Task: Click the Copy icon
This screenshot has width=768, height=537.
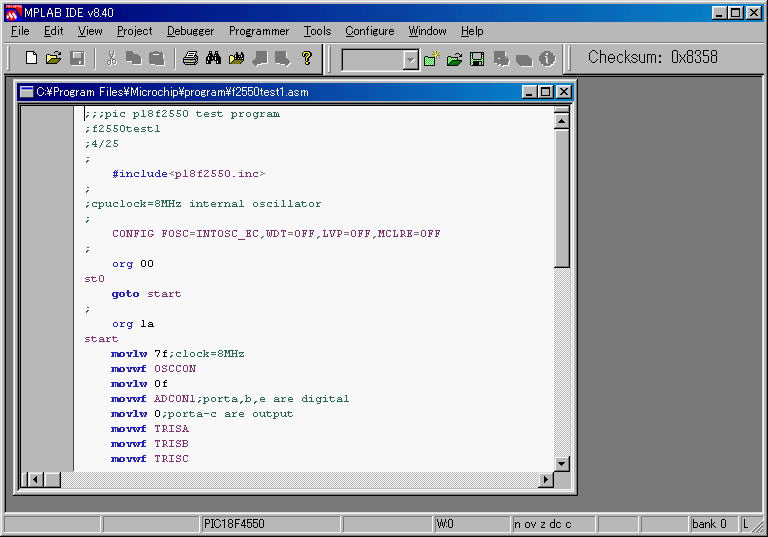Action: [133, 58]
